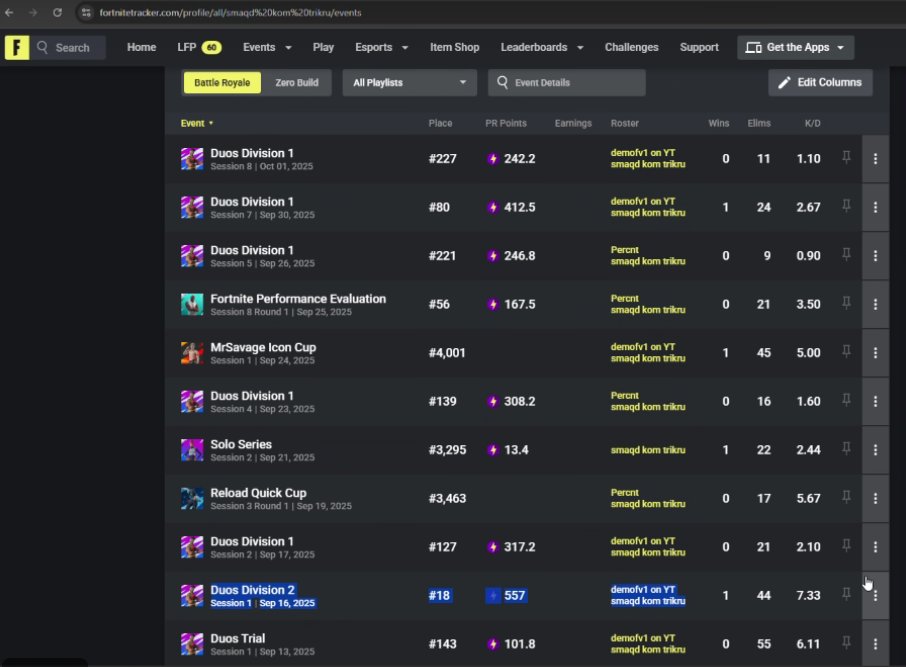Image resolution: width=906 pixels, height=667 pixels.
Task: Click the MrSavage Icon Cup event thumbnail
Action: point(192,353)
